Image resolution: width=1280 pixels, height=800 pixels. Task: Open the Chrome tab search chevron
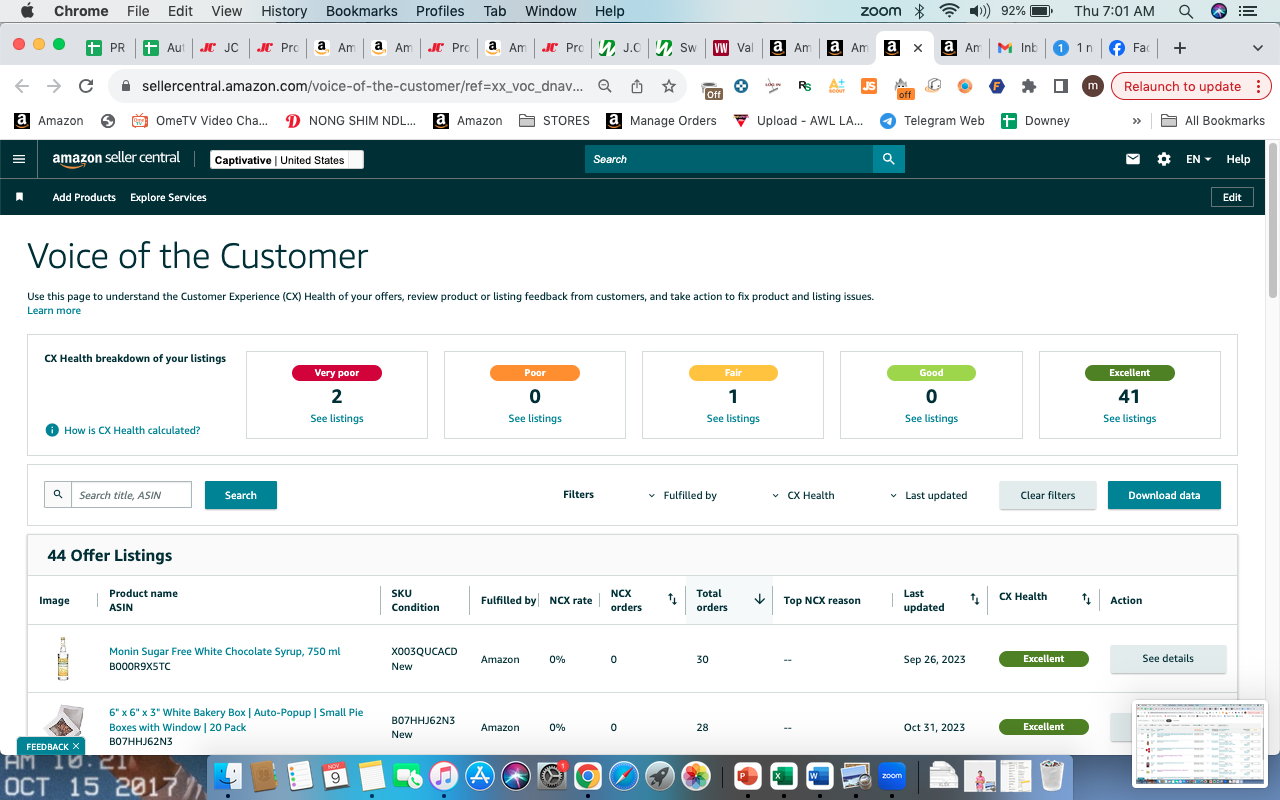tap(1257, 48)
